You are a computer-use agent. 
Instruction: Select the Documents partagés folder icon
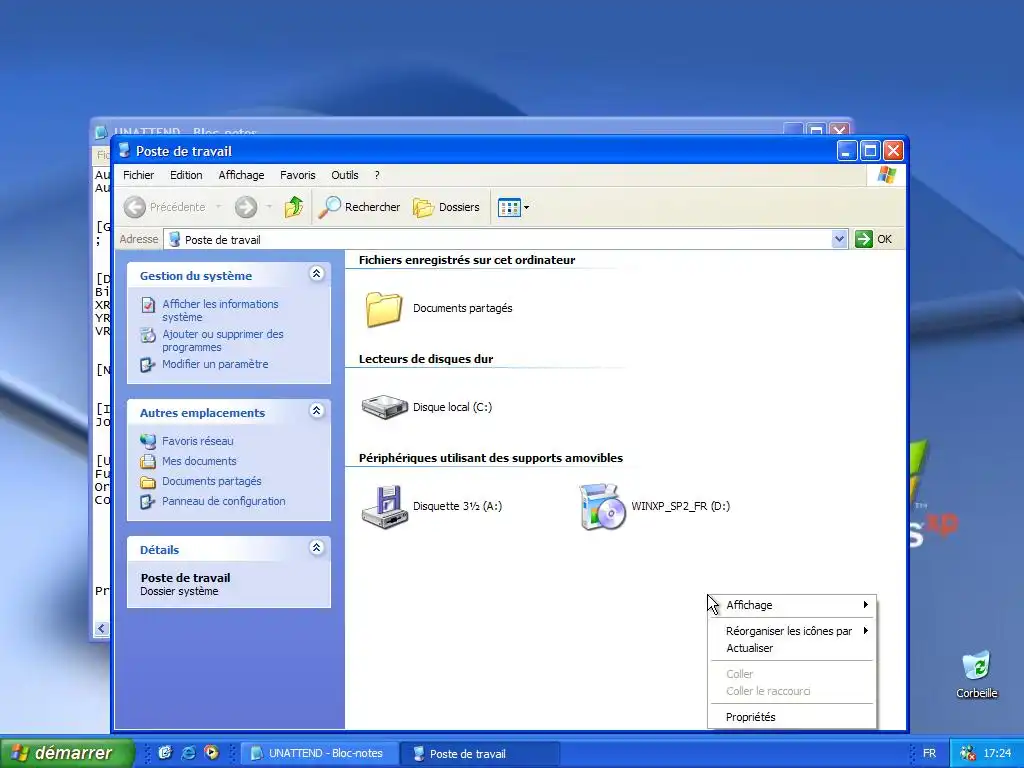(x=383, y=308)
